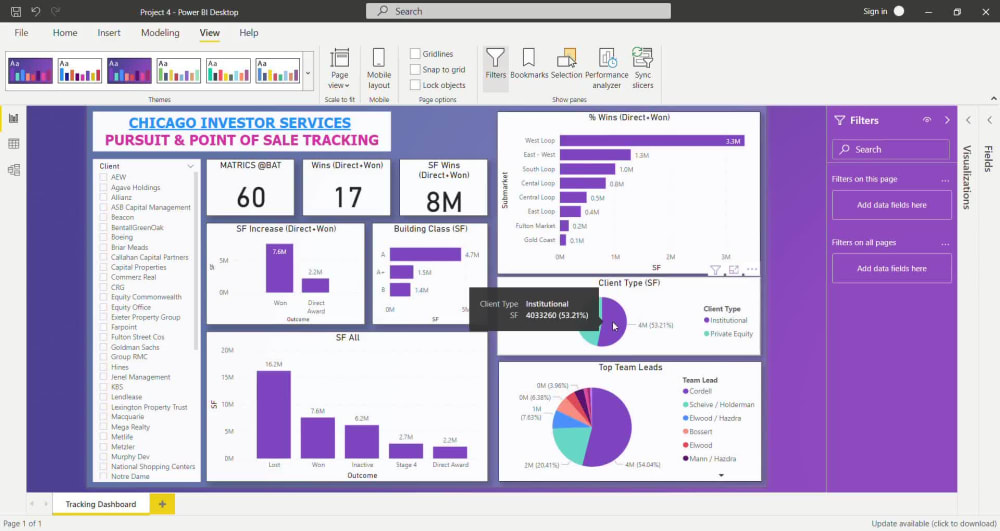Switch to Model view in sidebar

click(x=13, y=170)
